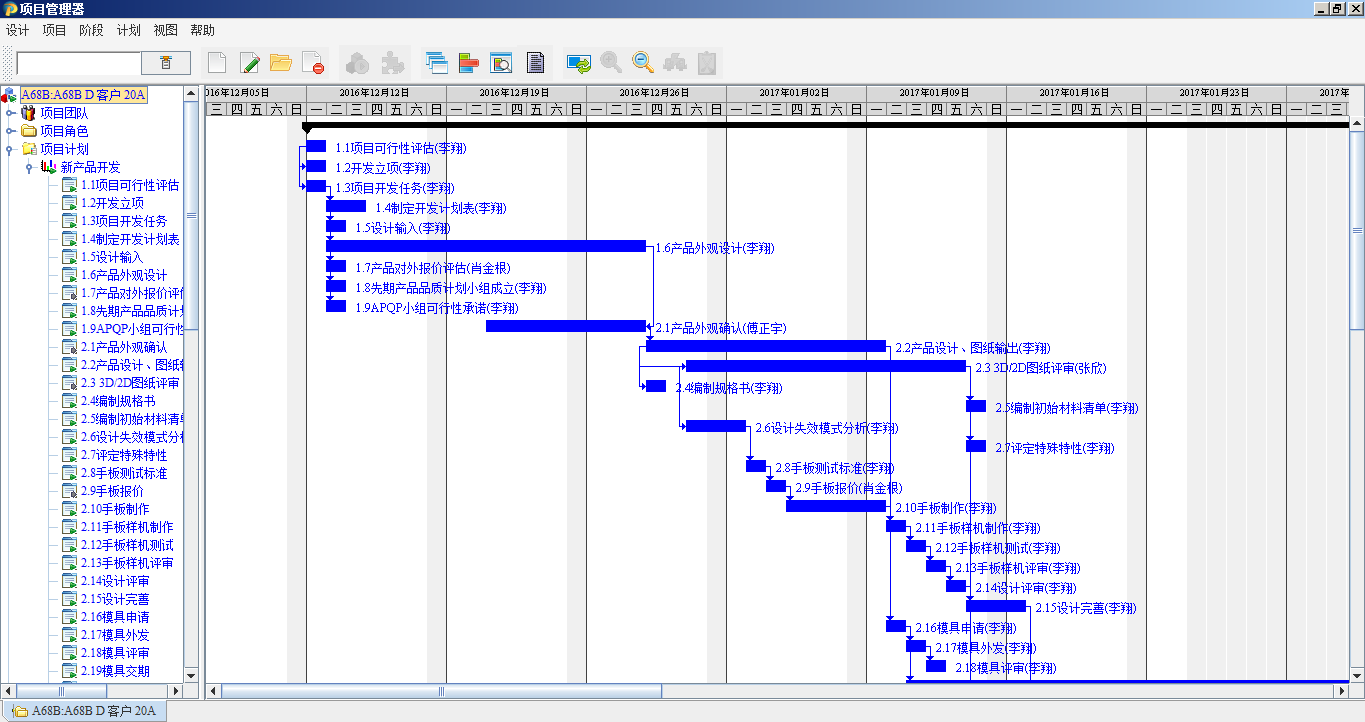Select 1.5设计输入 in the project tree
The image size is (1365, 722).
[x=112, y=257]
